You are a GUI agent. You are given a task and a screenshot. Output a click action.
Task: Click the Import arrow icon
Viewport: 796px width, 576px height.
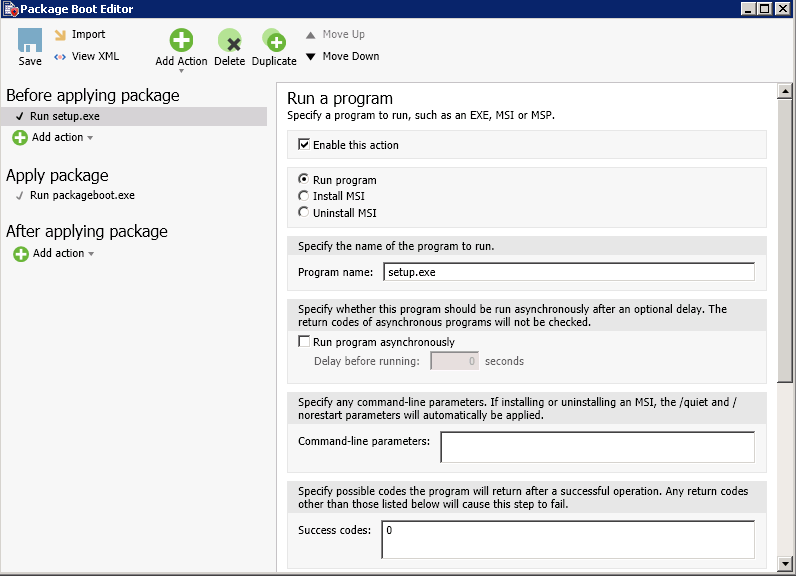coord(61,34)
